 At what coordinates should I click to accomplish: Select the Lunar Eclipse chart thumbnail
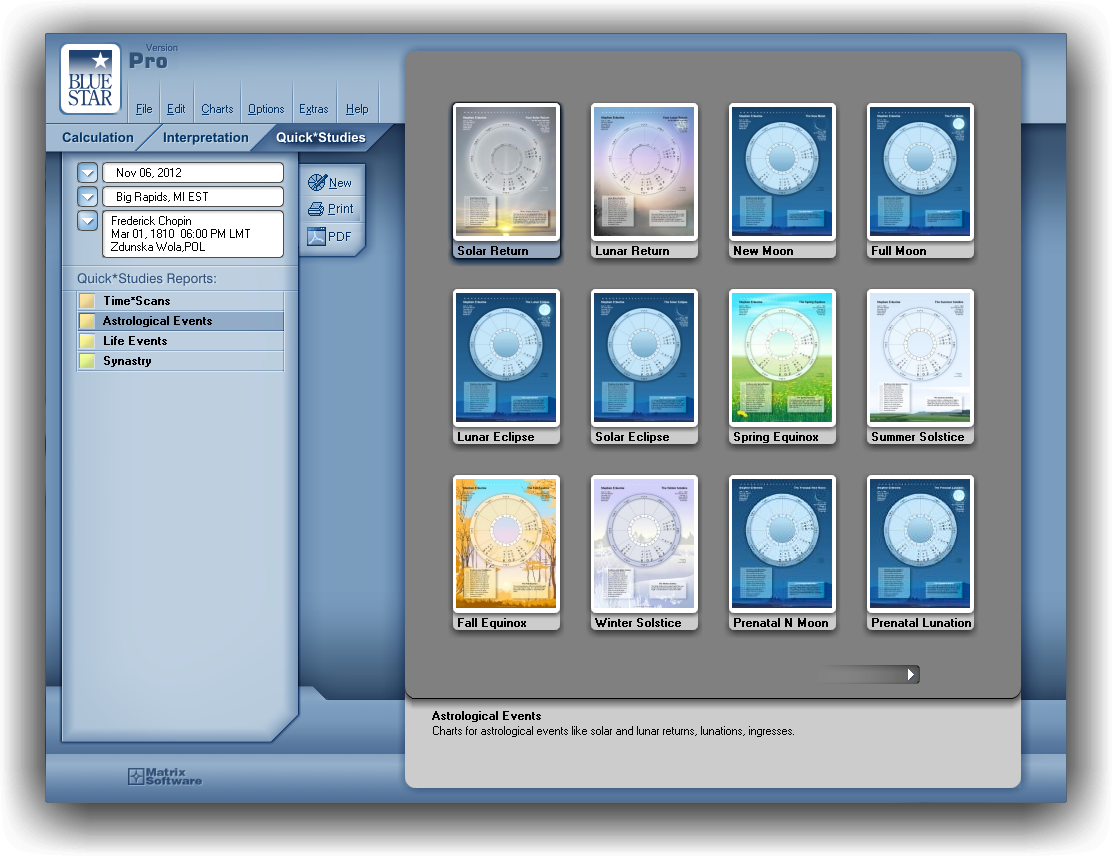coord(506,357)
